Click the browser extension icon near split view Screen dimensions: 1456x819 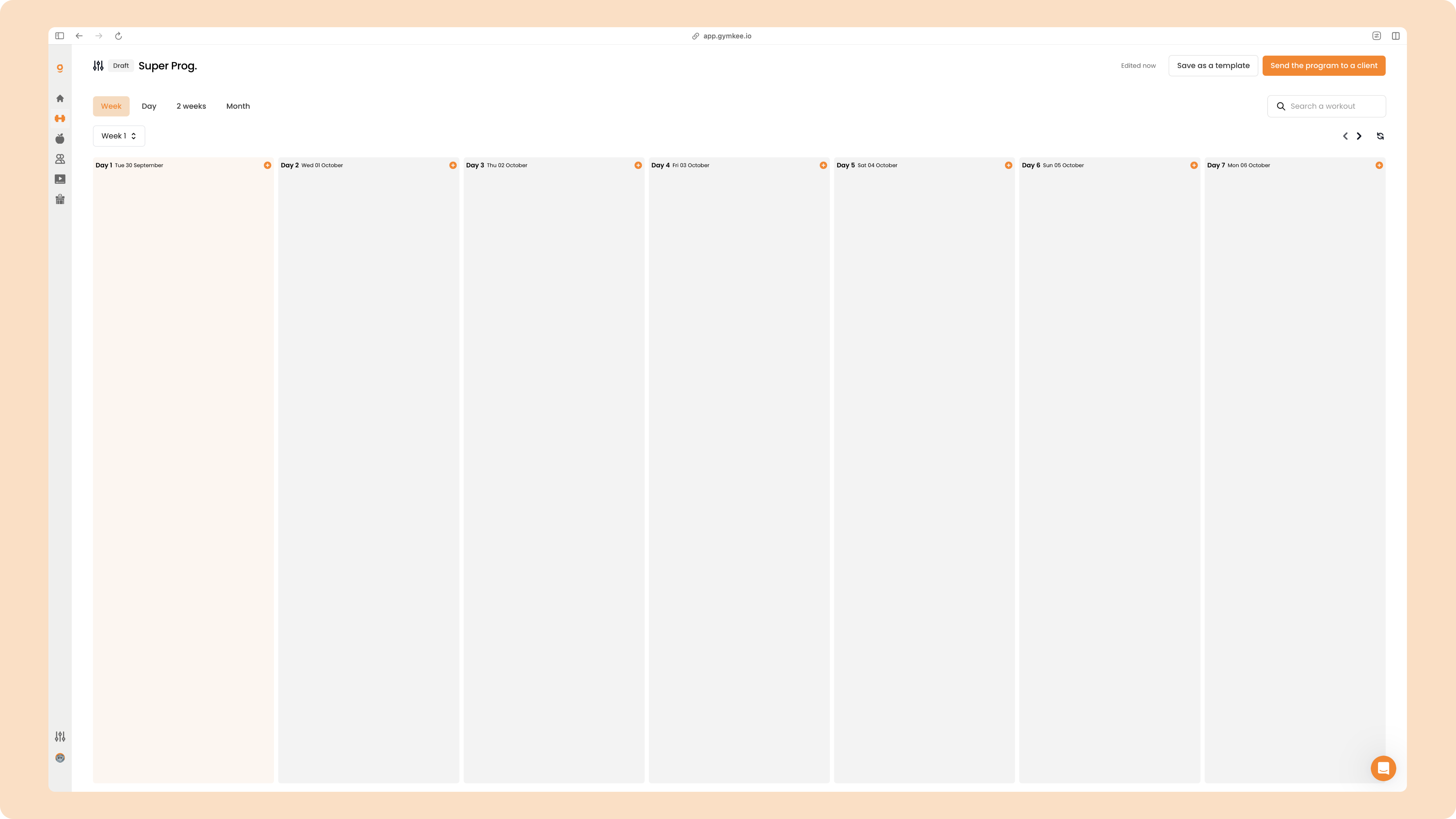point(1376,36)
